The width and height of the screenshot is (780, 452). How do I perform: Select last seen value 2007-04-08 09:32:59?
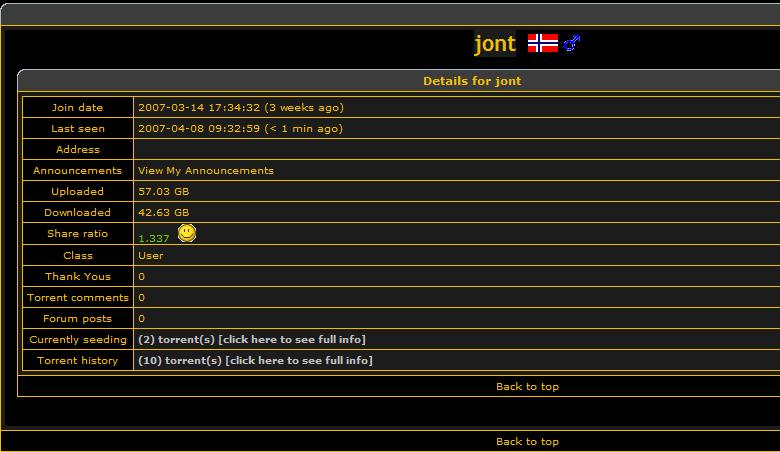pos(199,128)
